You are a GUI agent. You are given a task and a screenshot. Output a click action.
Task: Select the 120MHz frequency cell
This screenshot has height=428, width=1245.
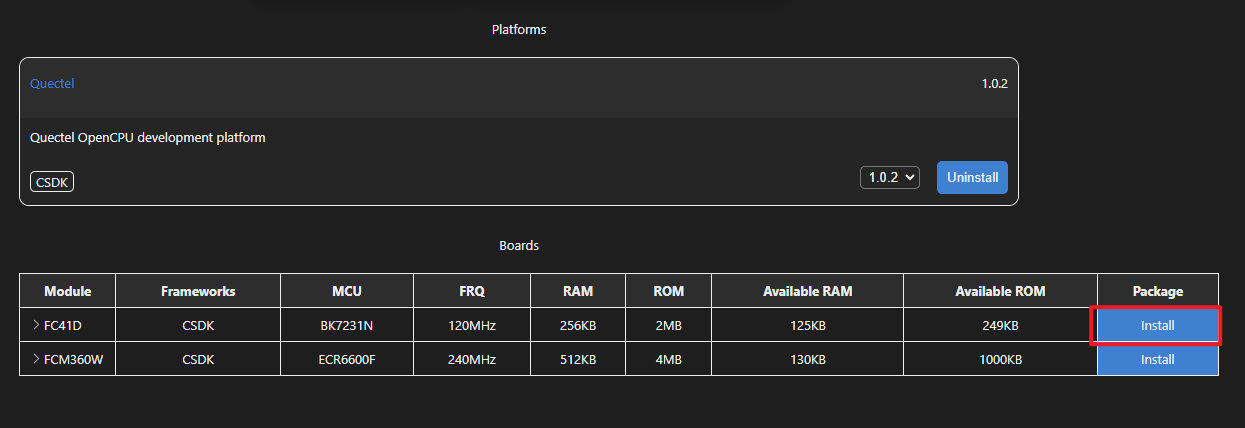[472, 326]
